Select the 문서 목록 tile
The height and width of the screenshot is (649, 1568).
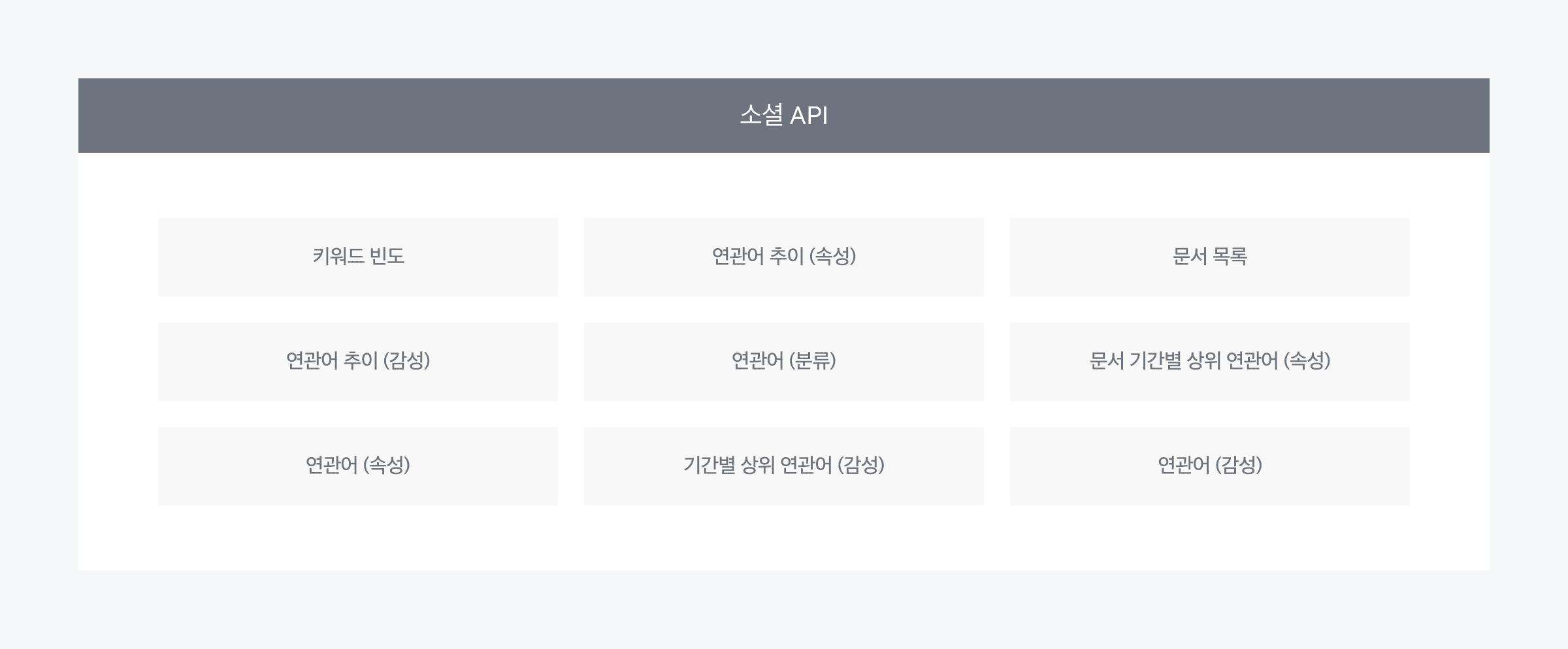click(x=1209, y=257)
